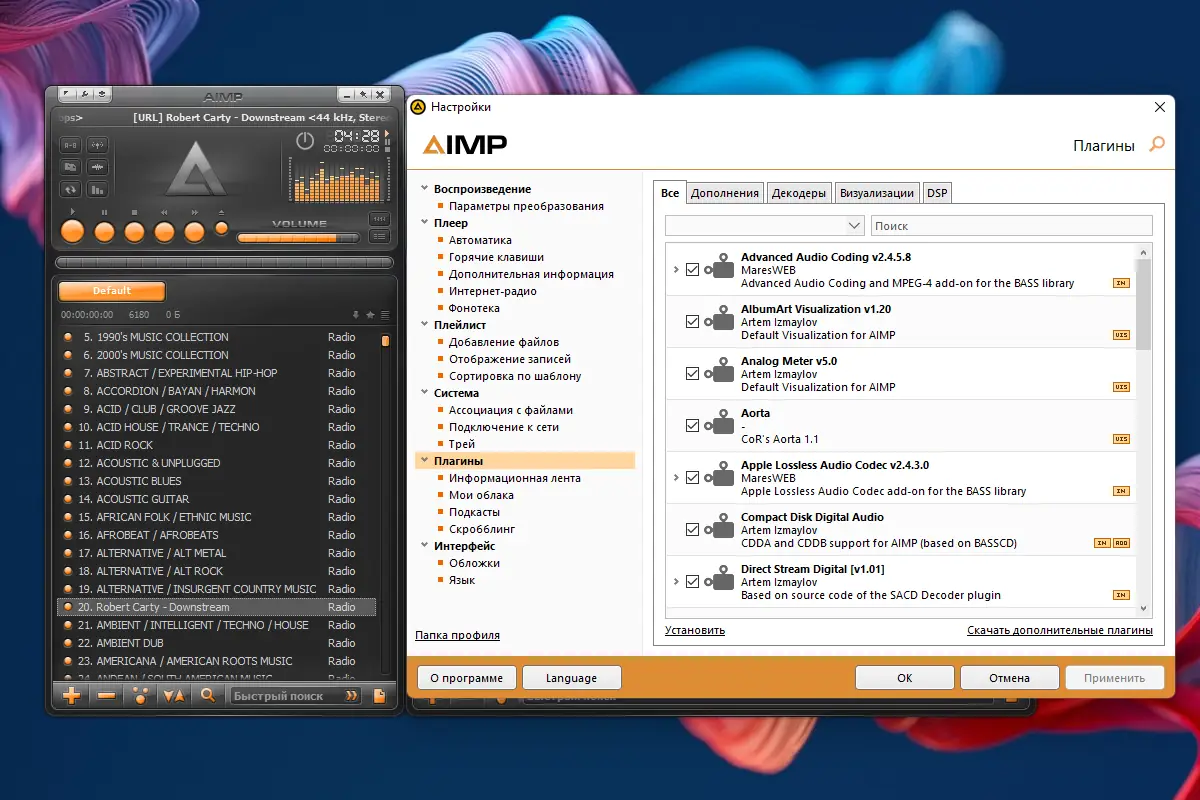
Task: Open the playlist manager page icon
Action: point(380,696)
